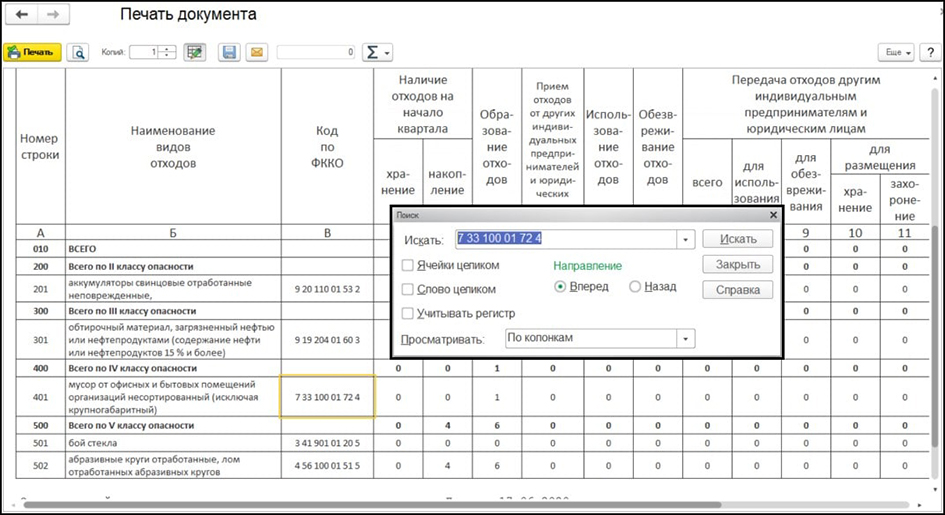The height and width of the screenshot is (515, 945).
Task: Expand the "Искать" search history dropdown
Action: coord(685,239)
